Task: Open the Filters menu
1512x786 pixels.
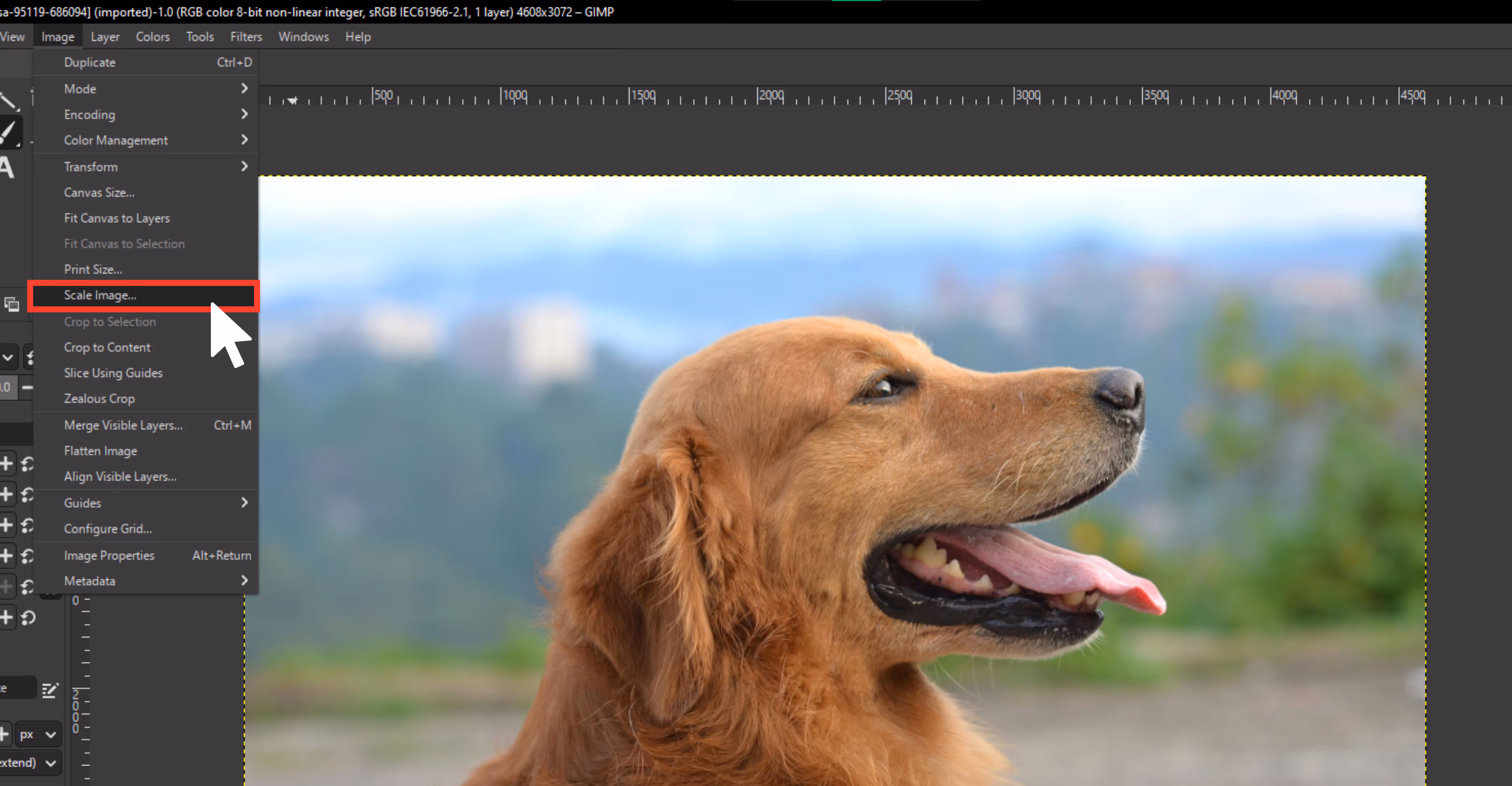Action: pos(246,37)
